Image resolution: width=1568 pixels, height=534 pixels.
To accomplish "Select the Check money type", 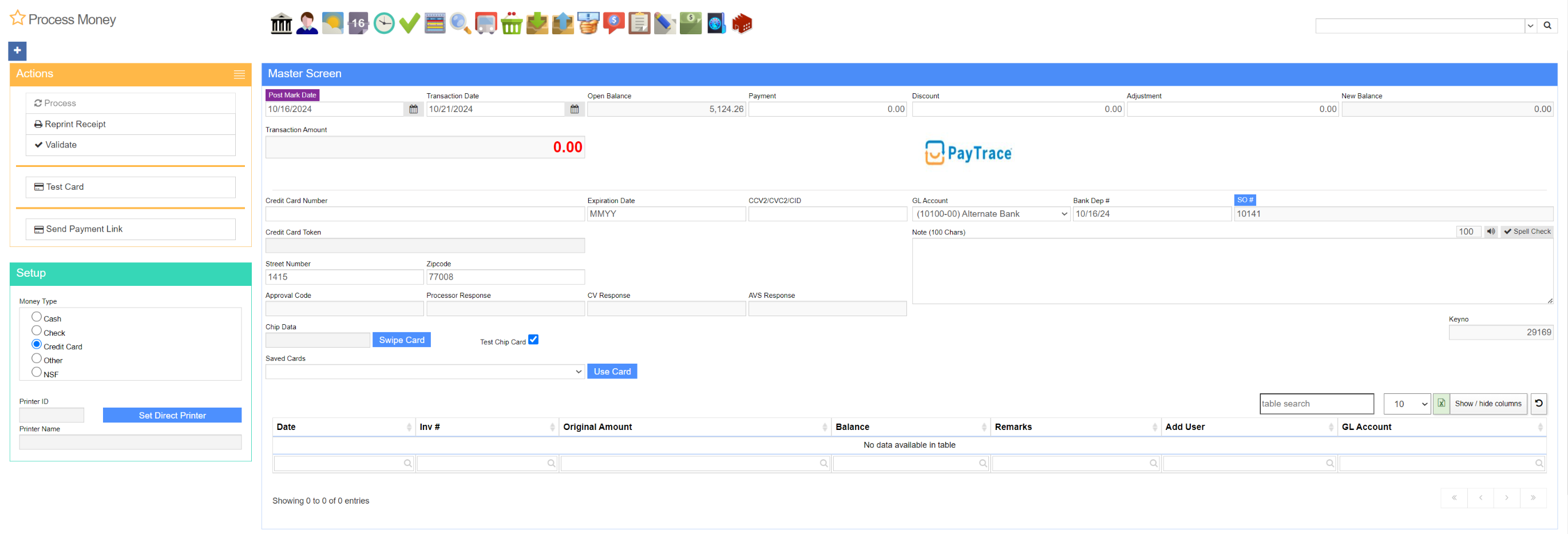I will point(37,331).
